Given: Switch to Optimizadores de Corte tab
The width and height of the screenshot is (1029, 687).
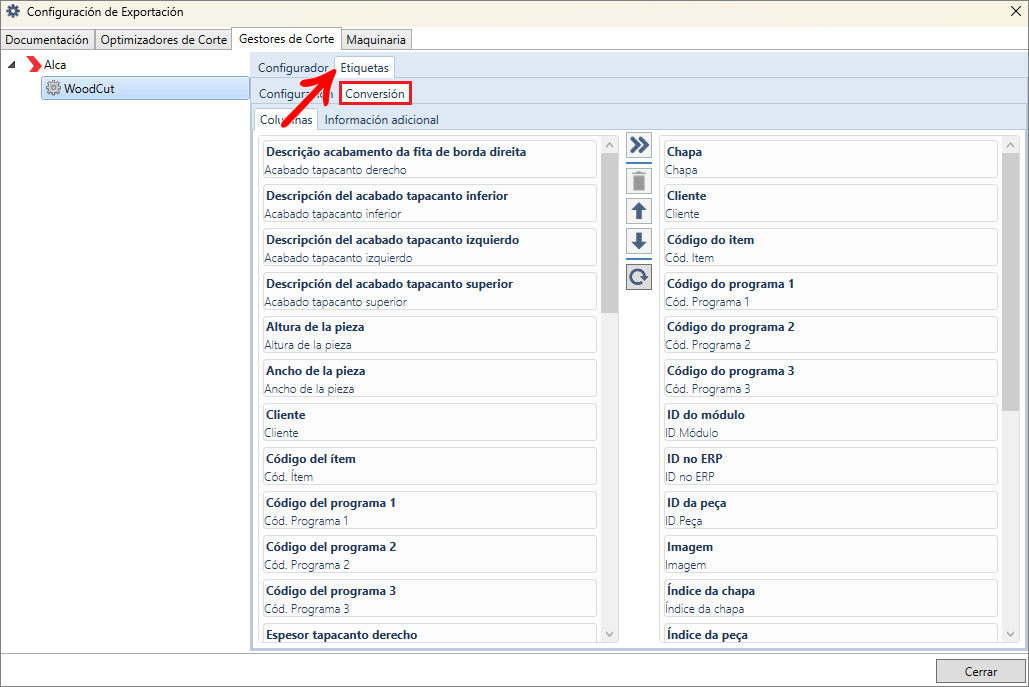Looking at the screenshot, I should (x=163, y=39).
